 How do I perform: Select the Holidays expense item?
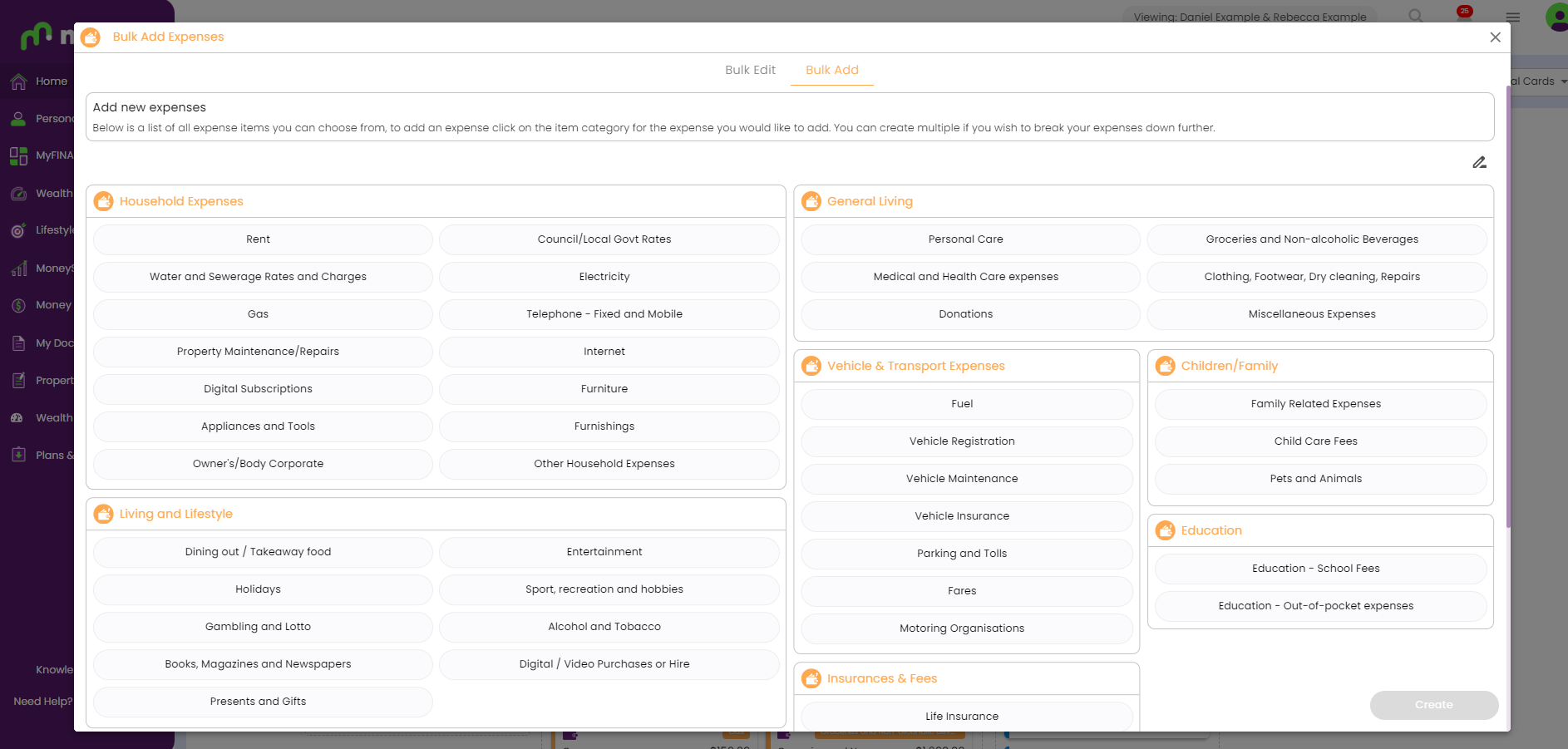coord(263,589)
